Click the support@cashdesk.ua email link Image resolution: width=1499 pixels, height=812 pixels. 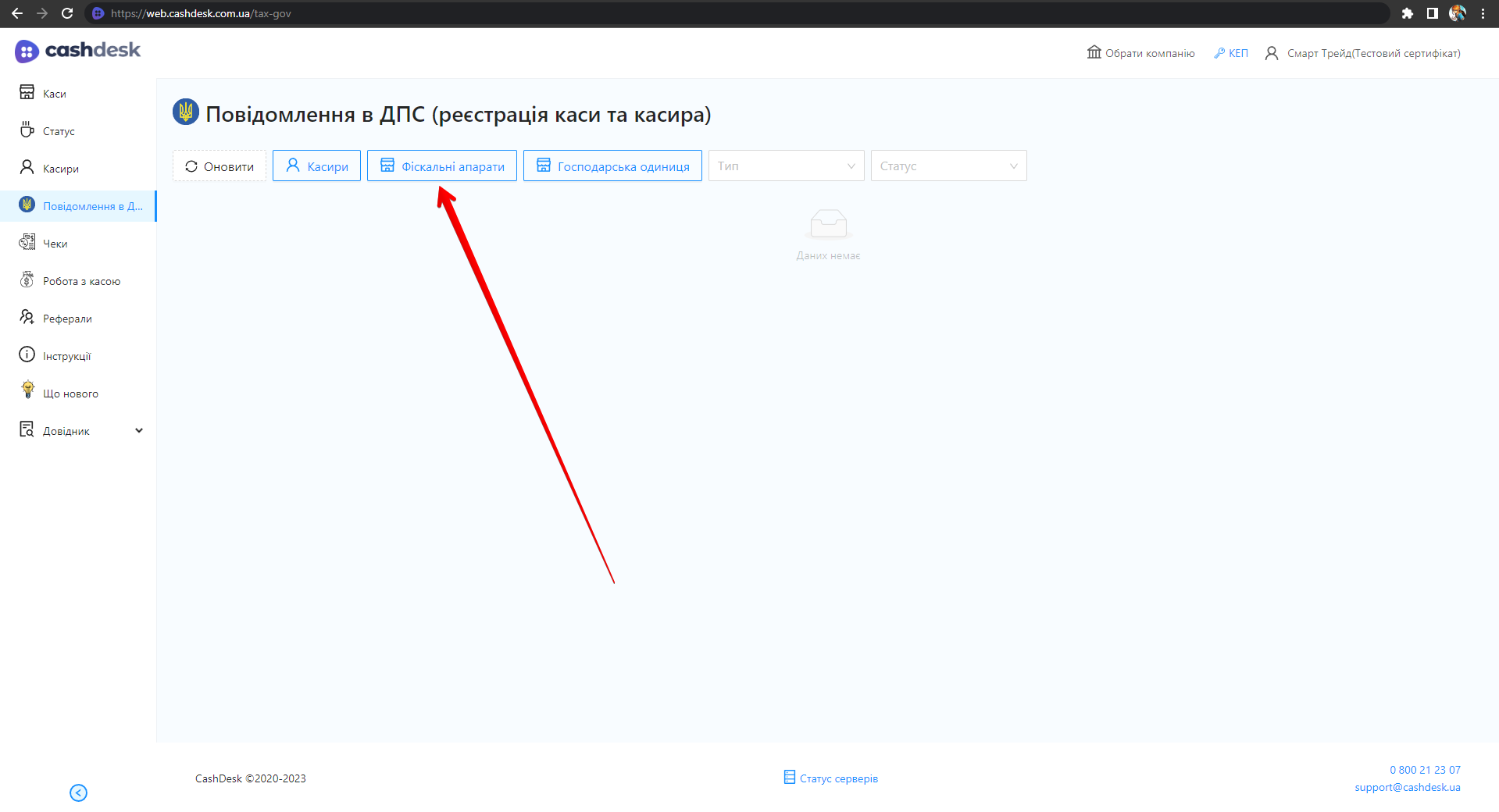1407,787
